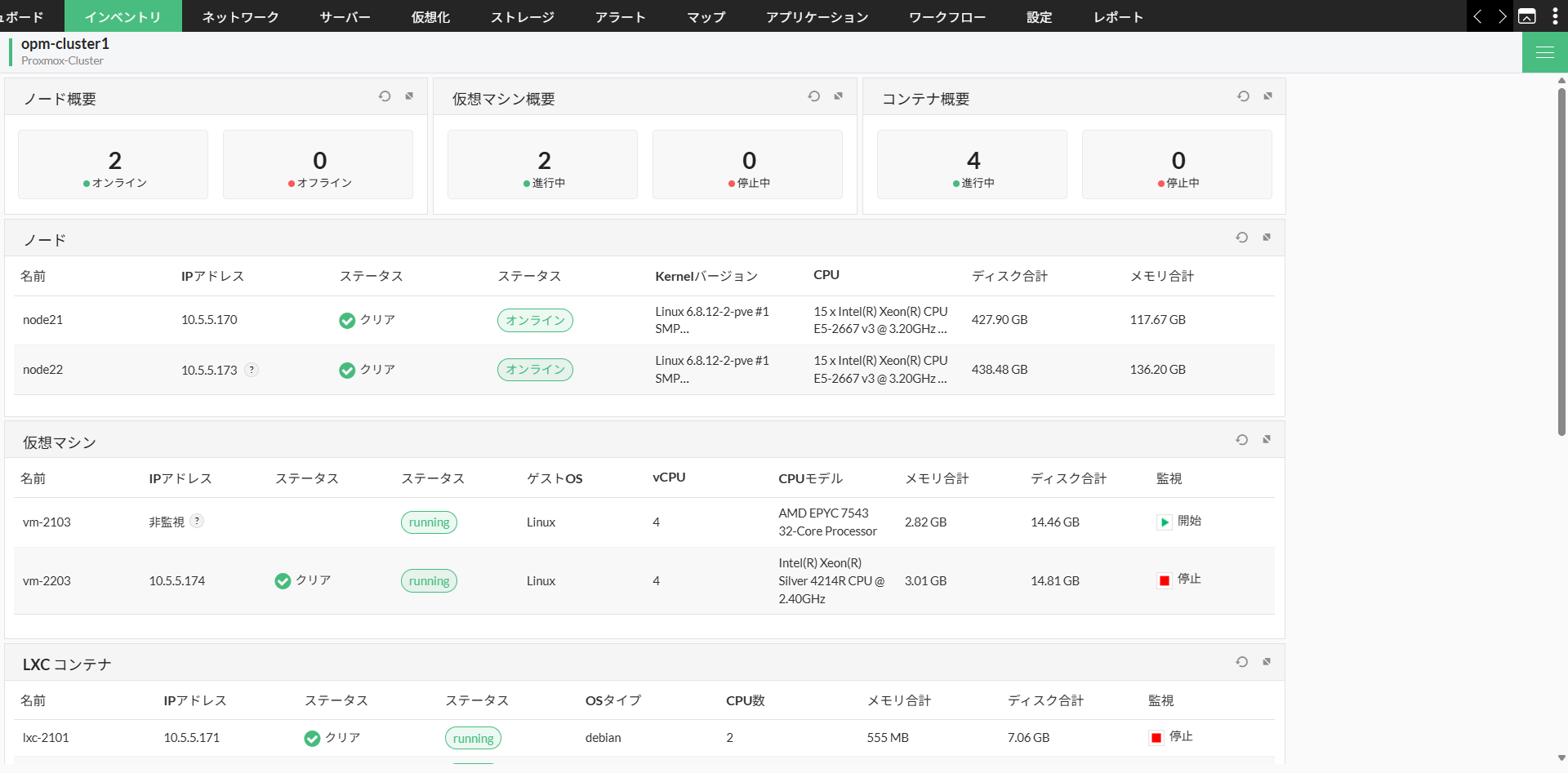Refresh the ノード概要 widget
Viewport: 1568px width, 773px height.
point(385,96)
